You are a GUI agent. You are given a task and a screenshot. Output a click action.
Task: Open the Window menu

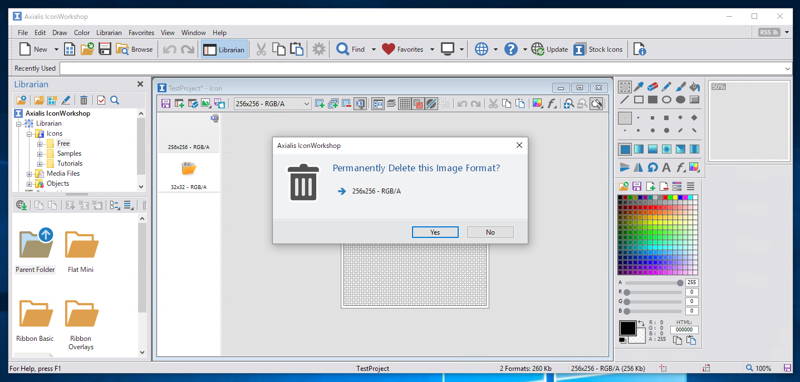tap(193, 33)
